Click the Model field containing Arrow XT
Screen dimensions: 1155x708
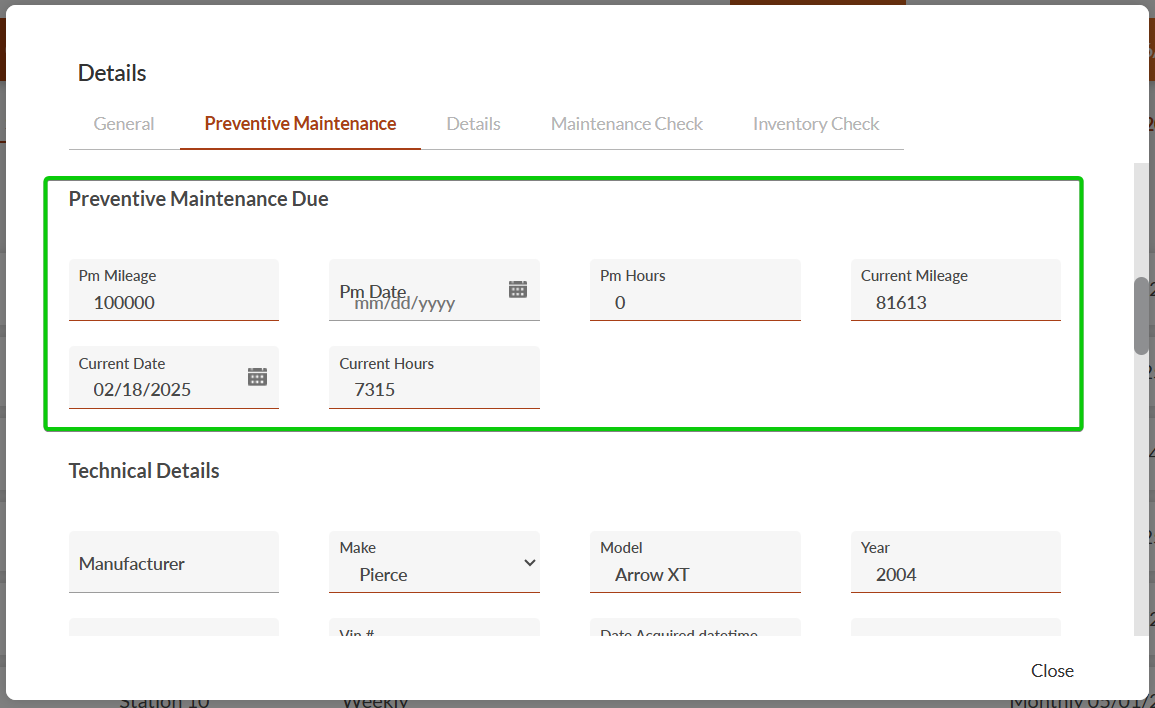(695, 574)
